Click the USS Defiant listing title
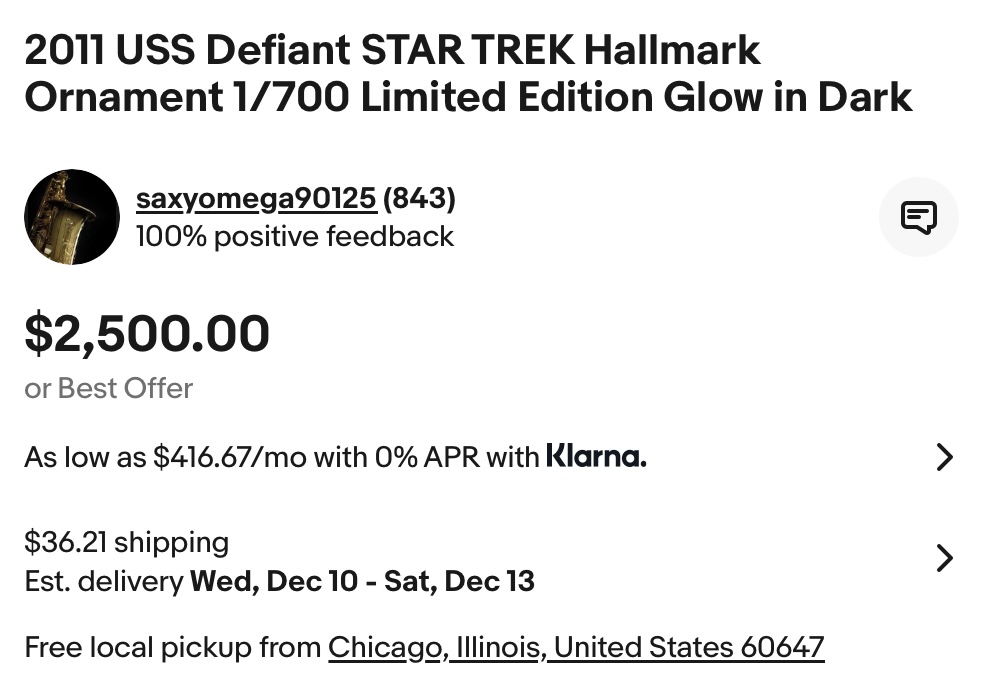991x680 pixels. [467, 73]
